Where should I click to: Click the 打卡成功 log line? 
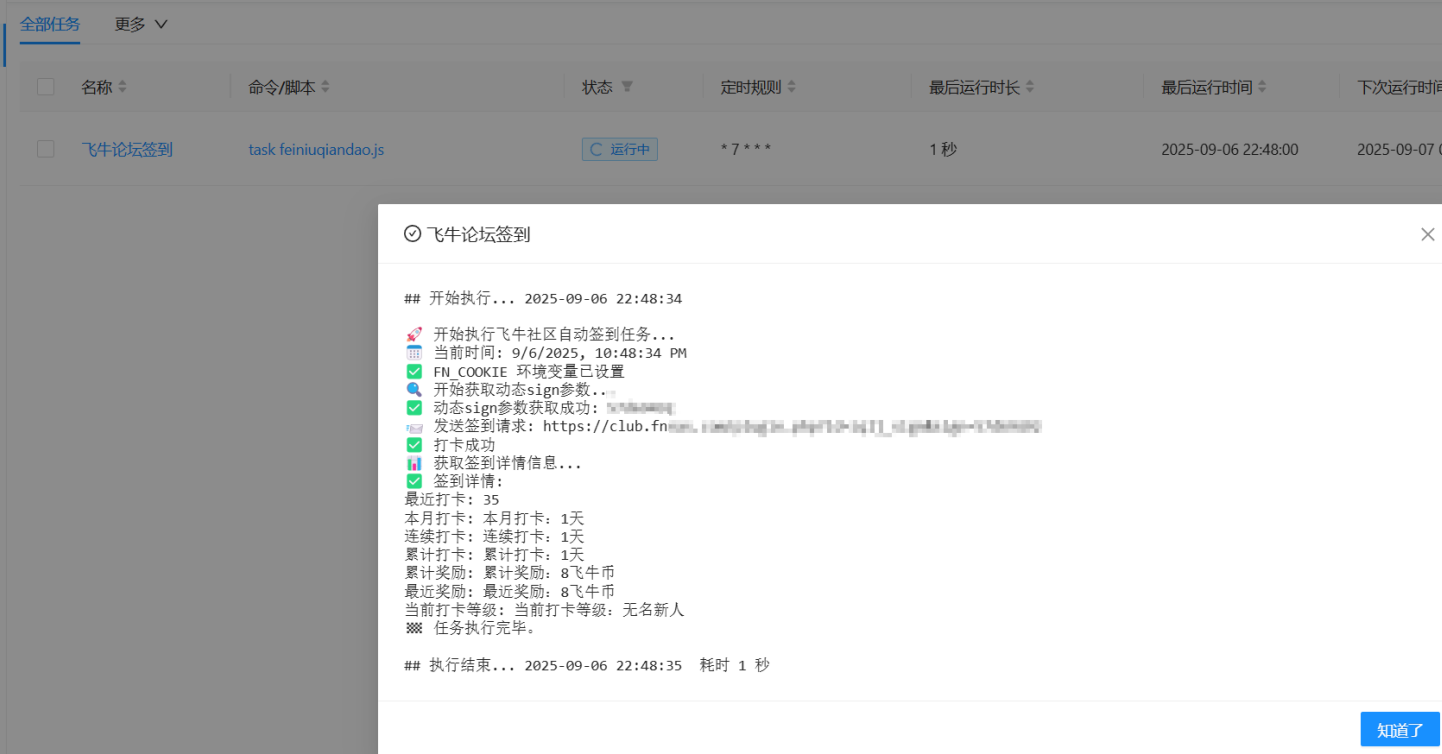point(450,444)
